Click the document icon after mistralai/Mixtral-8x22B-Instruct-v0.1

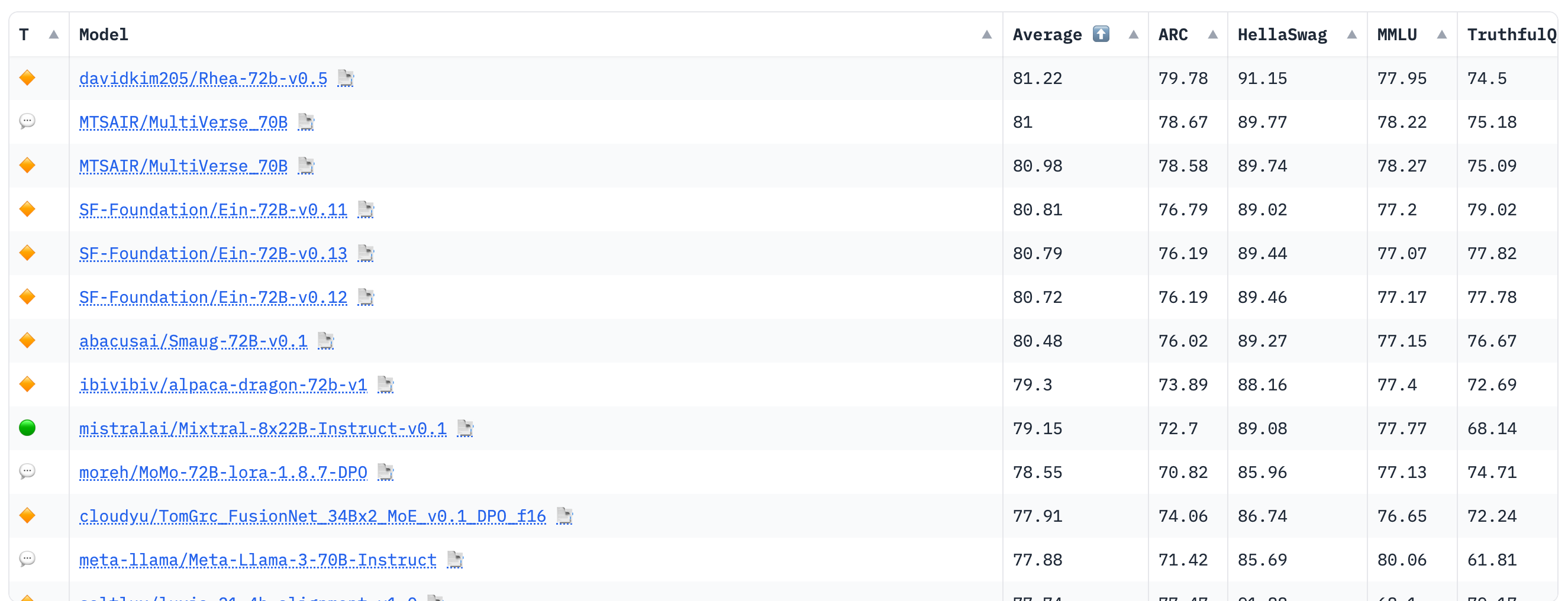465,429
